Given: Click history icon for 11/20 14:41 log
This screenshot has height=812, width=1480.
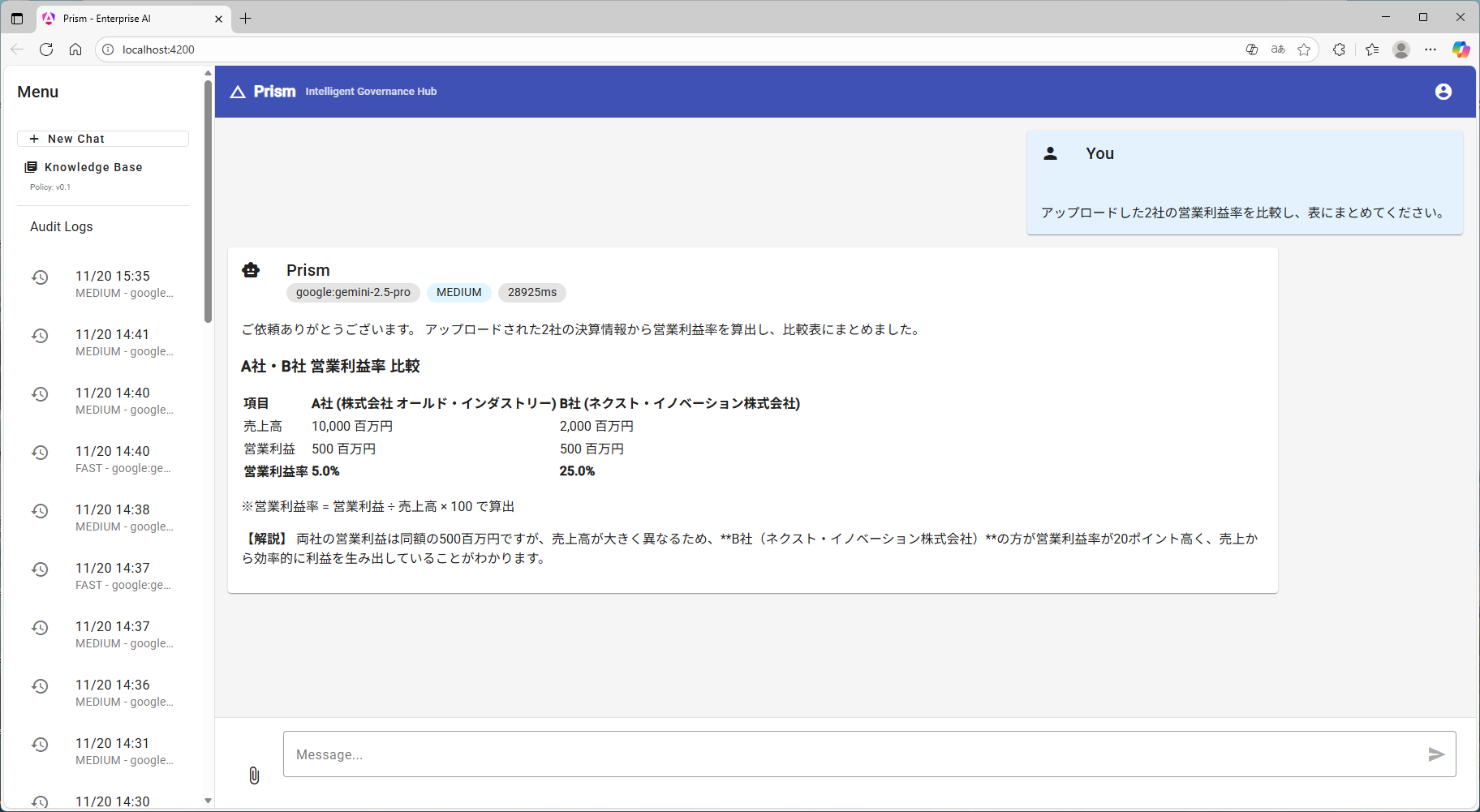Looking at the screenshot, I should pos(40,336).
